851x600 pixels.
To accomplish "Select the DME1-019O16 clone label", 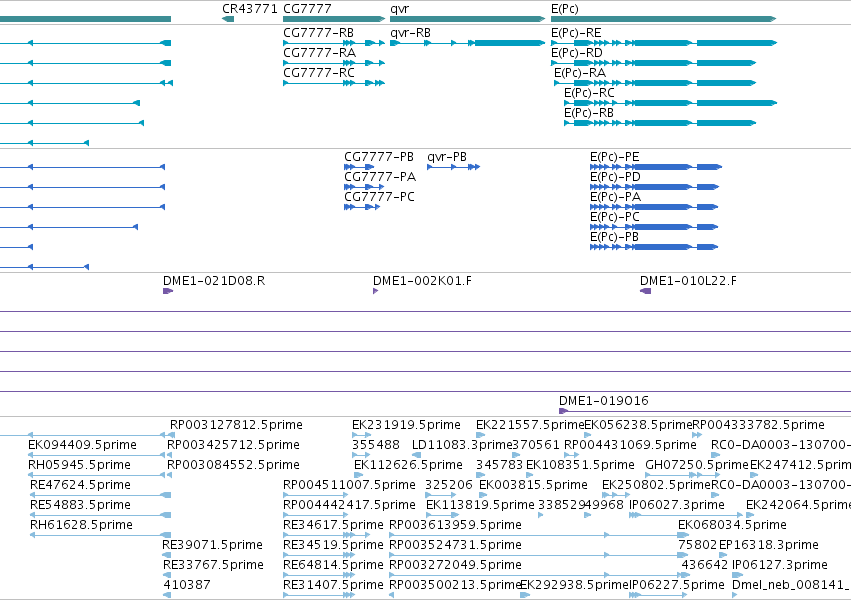I will click(x=604, y=401).
